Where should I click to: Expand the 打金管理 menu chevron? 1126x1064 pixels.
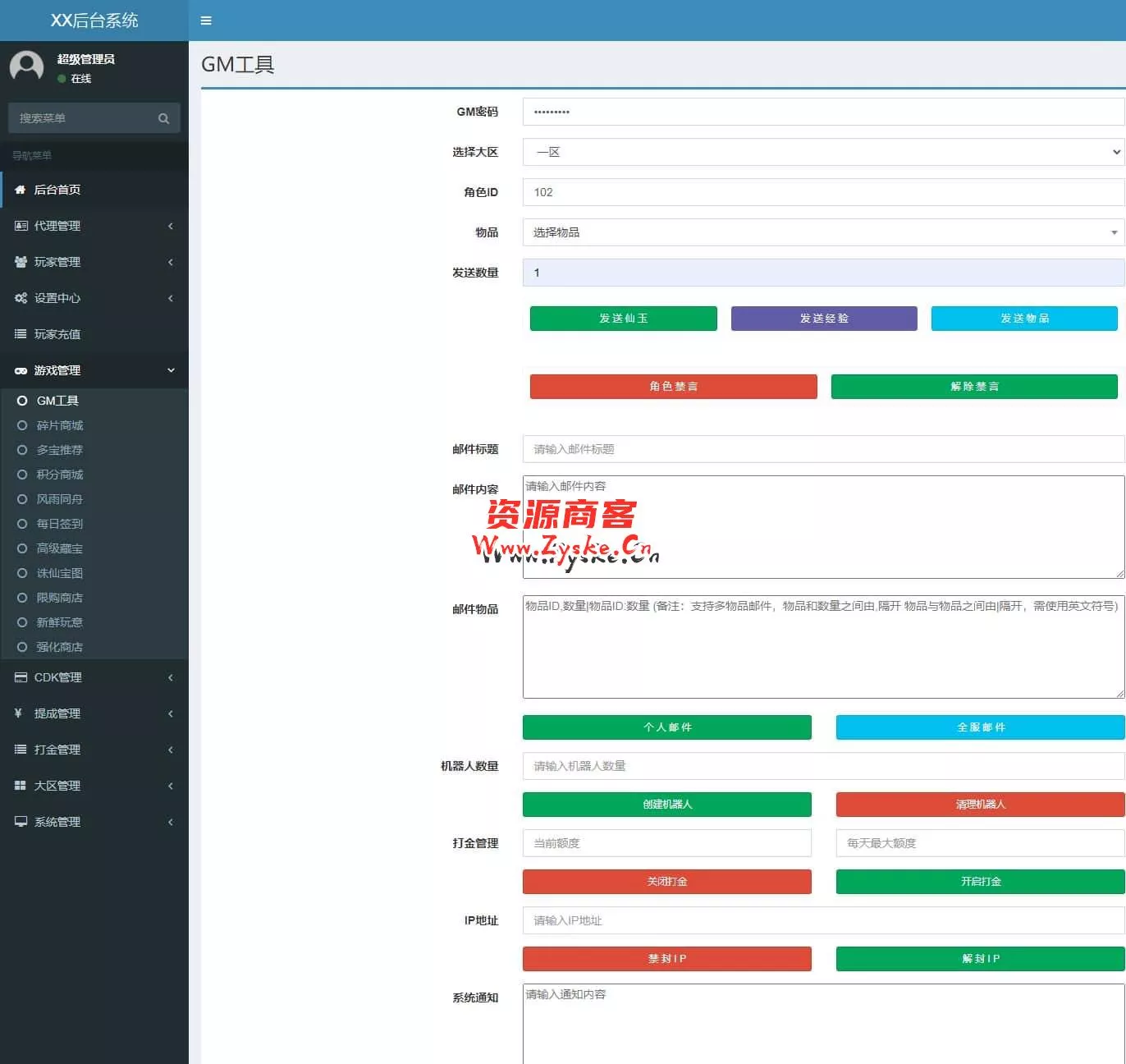(x=171, y=750)
